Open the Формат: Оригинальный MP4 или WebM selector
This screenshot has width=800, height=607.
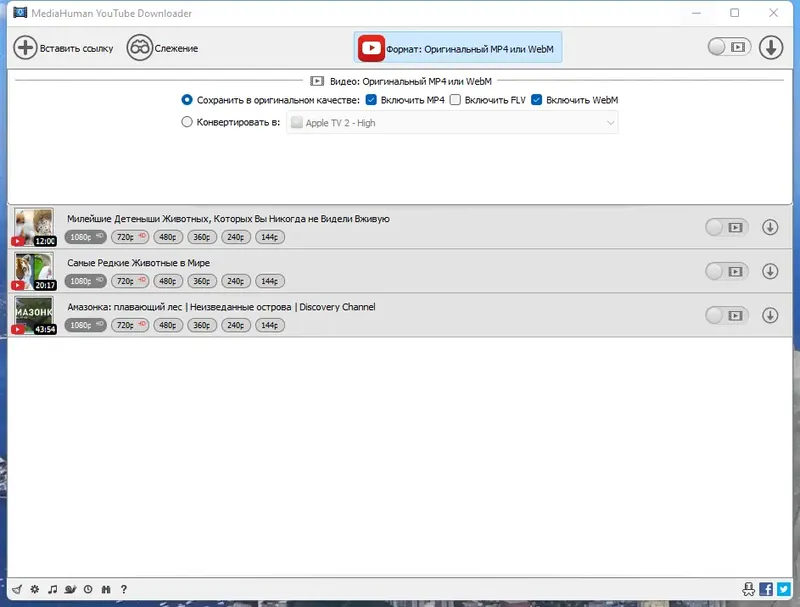click(x=458, y=48)
